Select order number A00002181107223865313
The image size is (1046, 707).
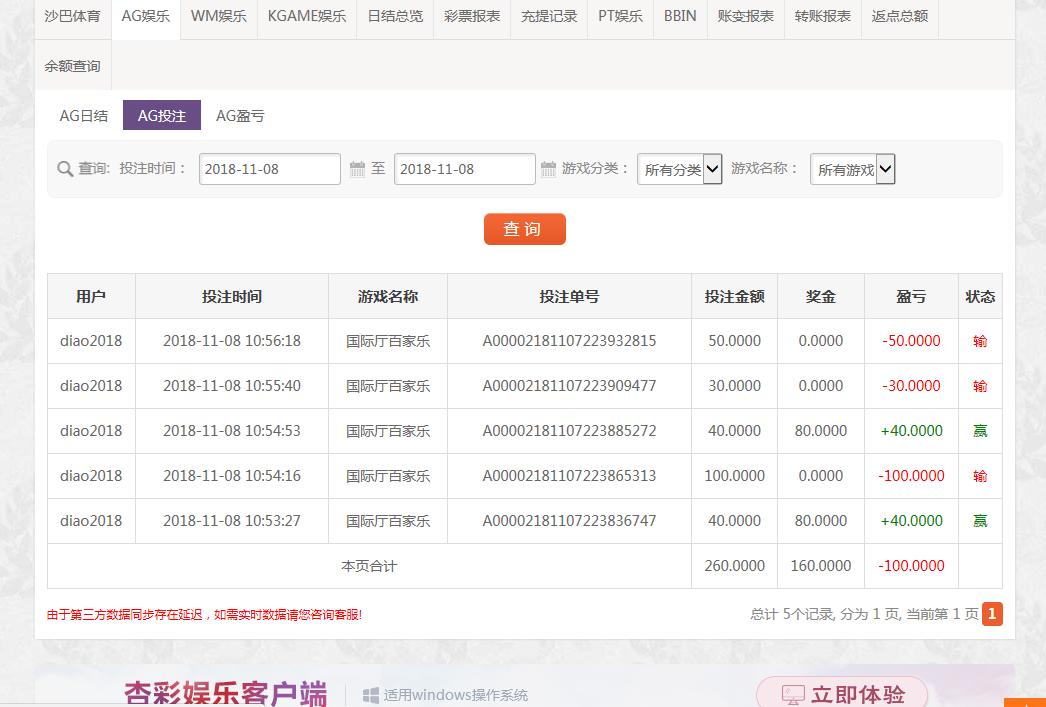(x=569, y=476)
